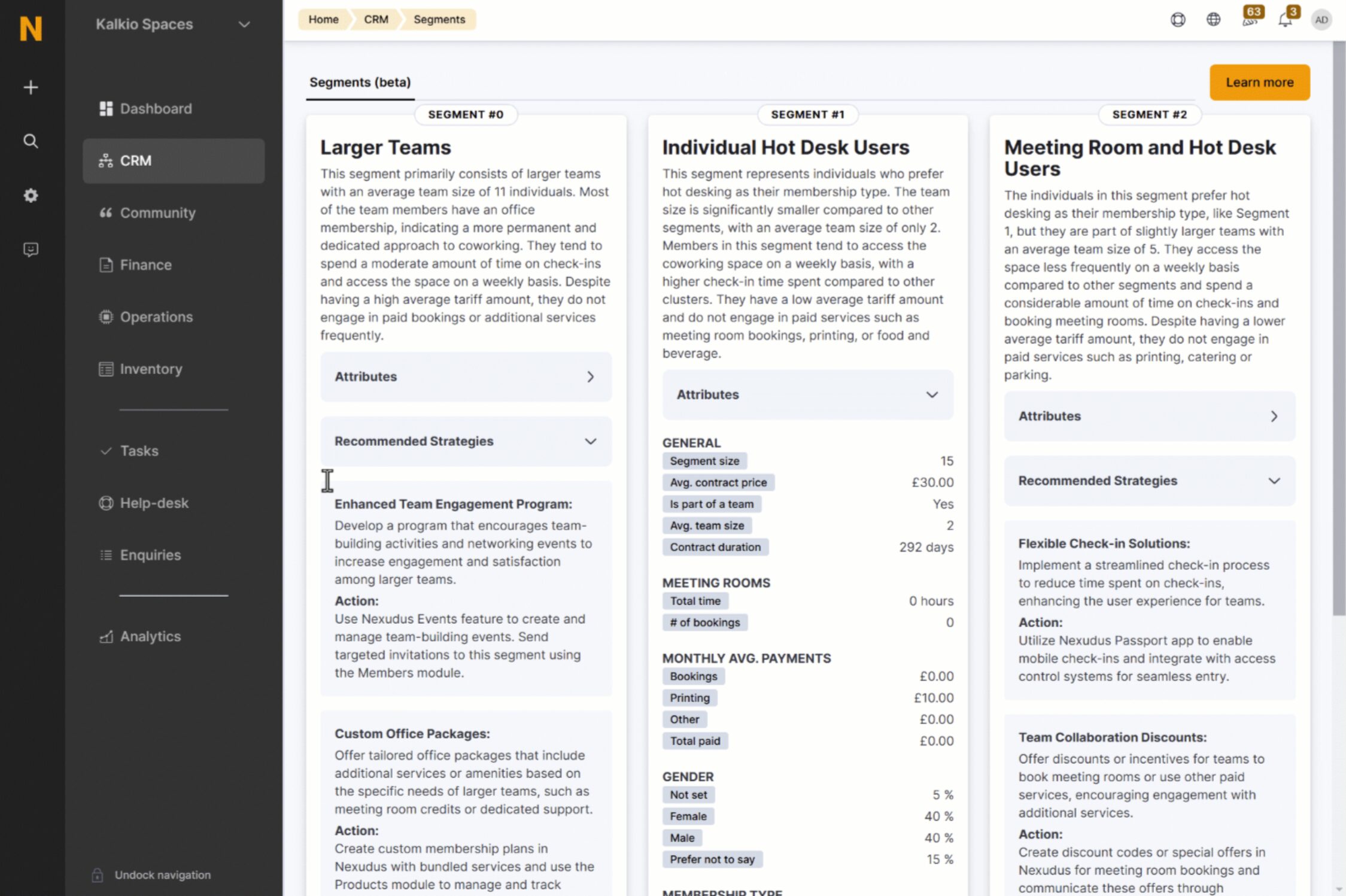Select the Segments (beta) tab
The height and width of the screenshot is (896, 1346).
pos(360,83)
